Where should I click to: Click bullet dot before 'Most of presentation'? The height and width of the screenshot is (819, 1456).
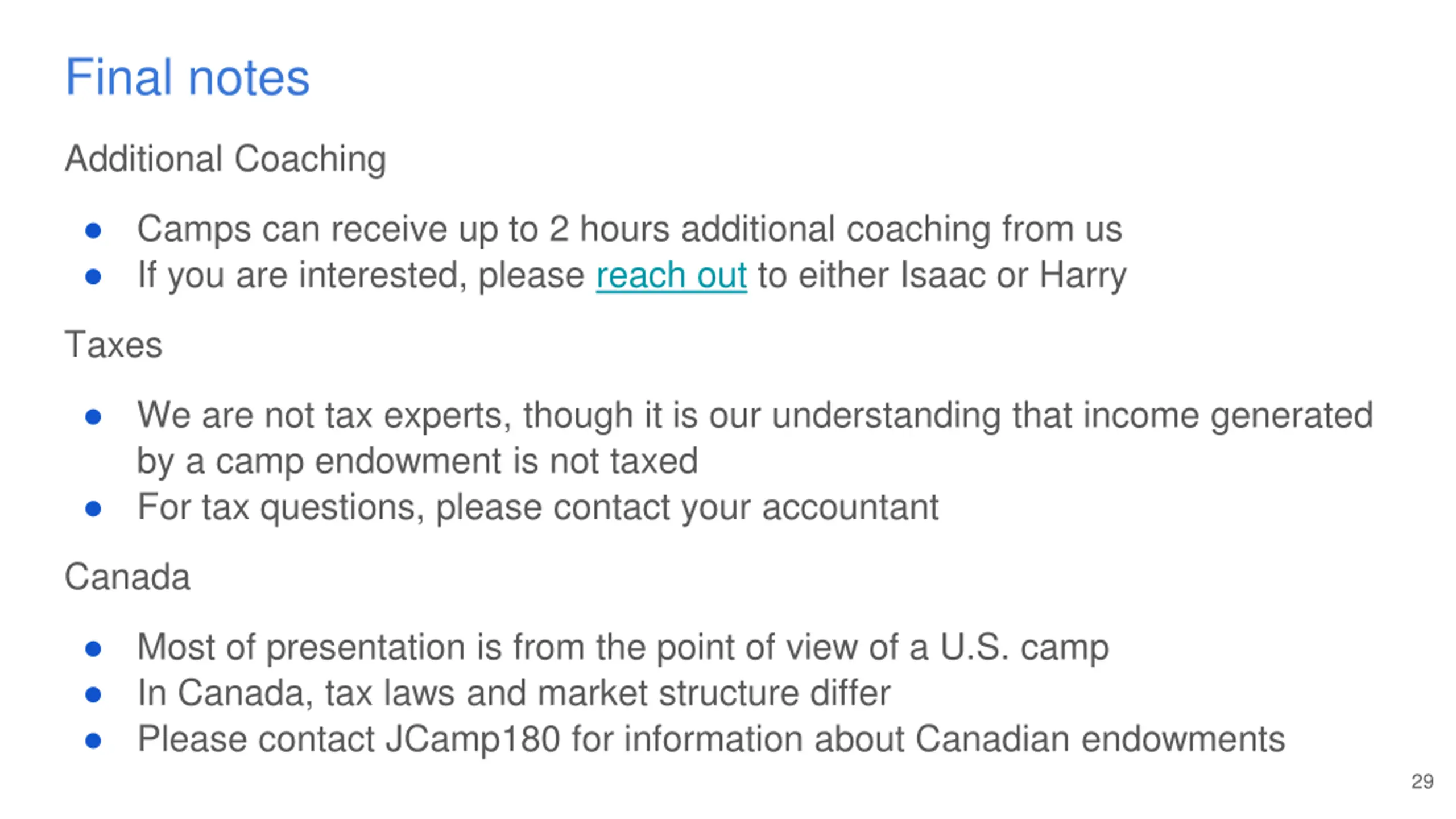coord(93,649)
